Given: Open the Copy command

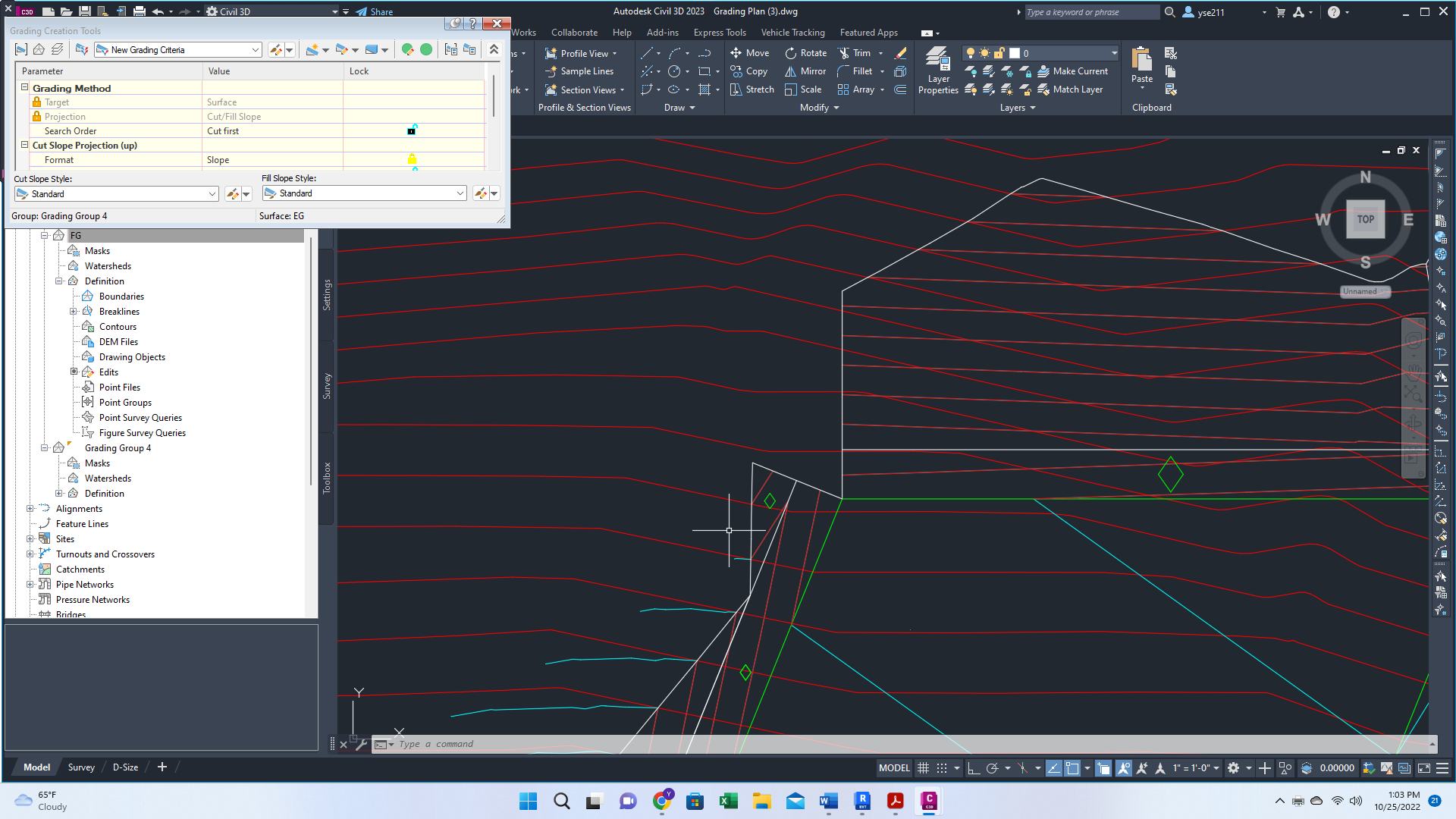Looking at the screenshot, I should (749, 71).
